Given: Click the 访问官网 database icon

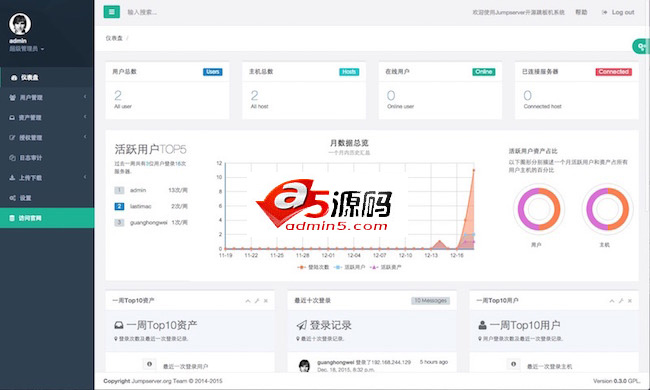Looking at the screenshot, I should pyautogui.click(x=12, y=218).
